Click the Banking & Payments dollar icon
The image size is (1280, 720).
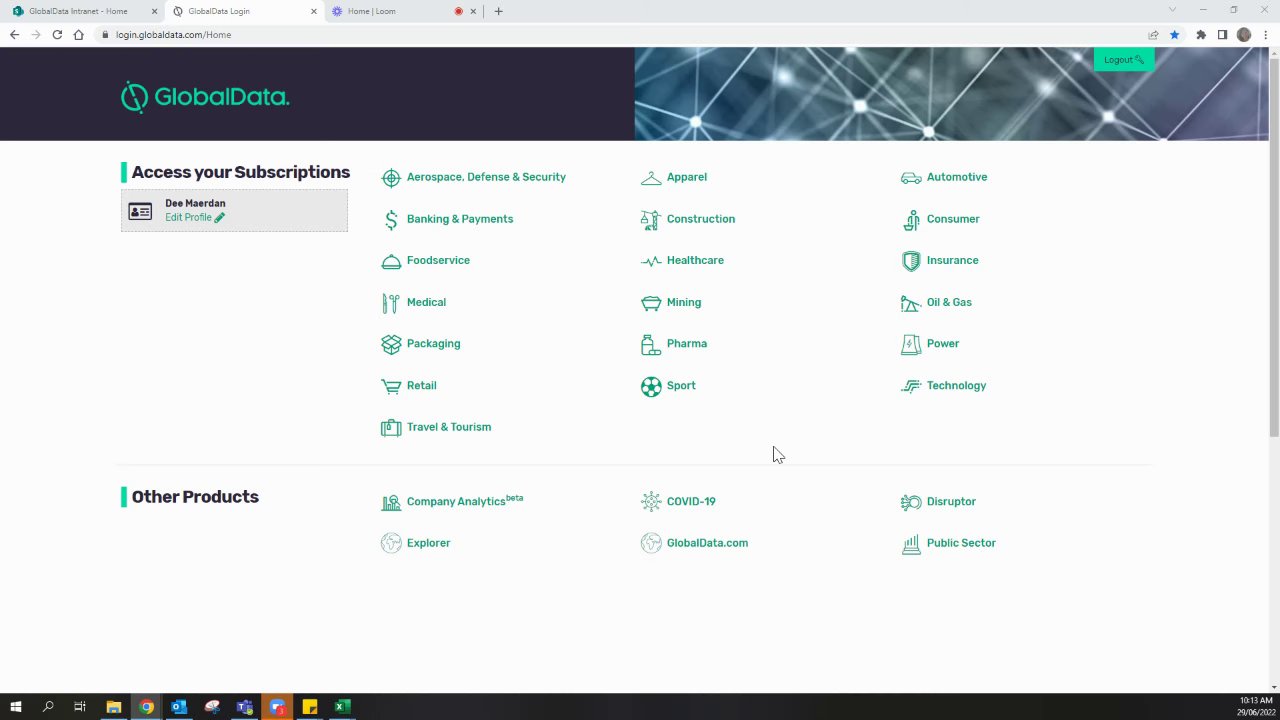pyautogui.click(x=391, y=220)
